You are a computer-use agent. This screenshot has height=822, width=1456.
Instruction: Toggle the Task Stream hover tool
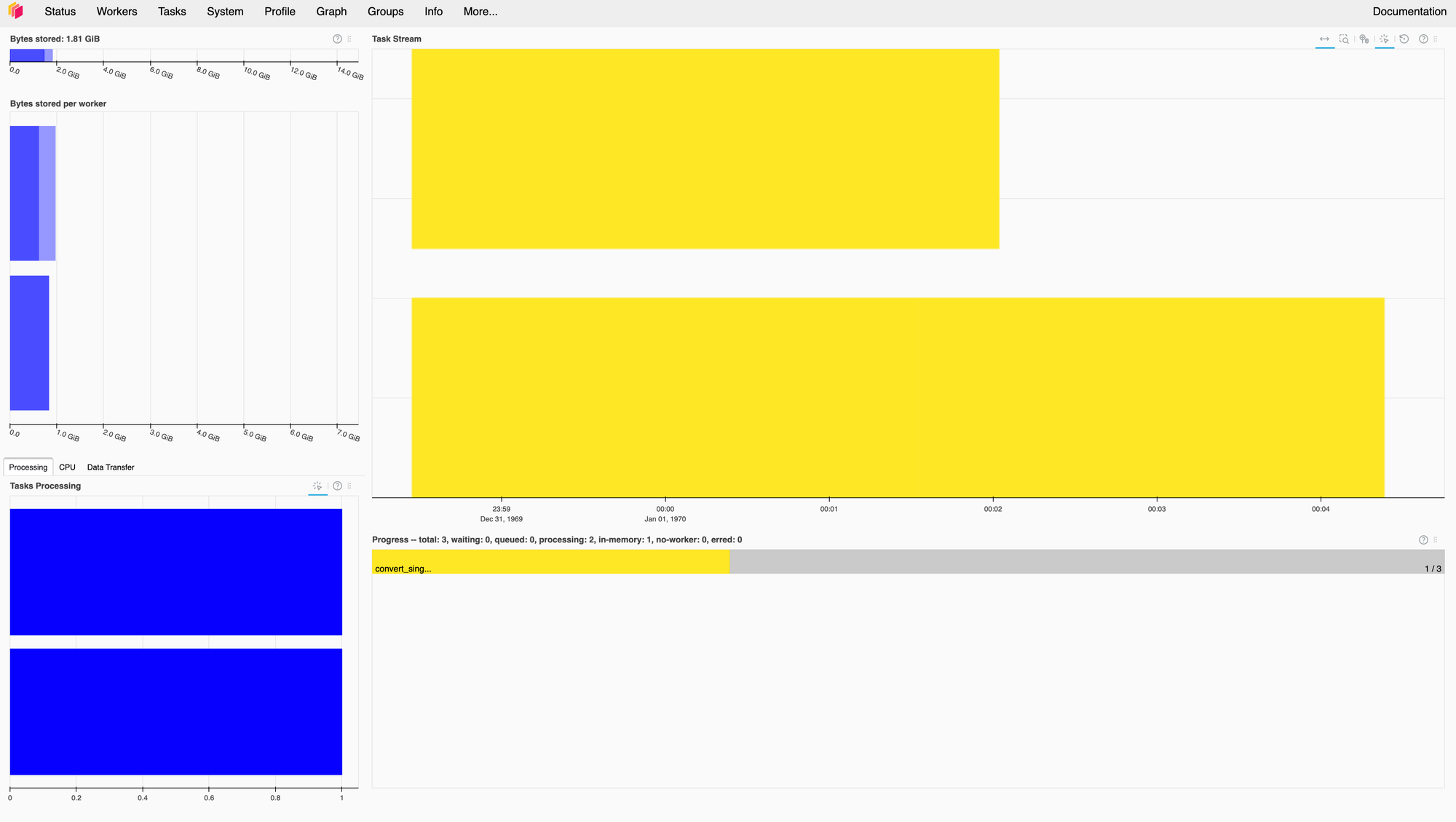1384,39
